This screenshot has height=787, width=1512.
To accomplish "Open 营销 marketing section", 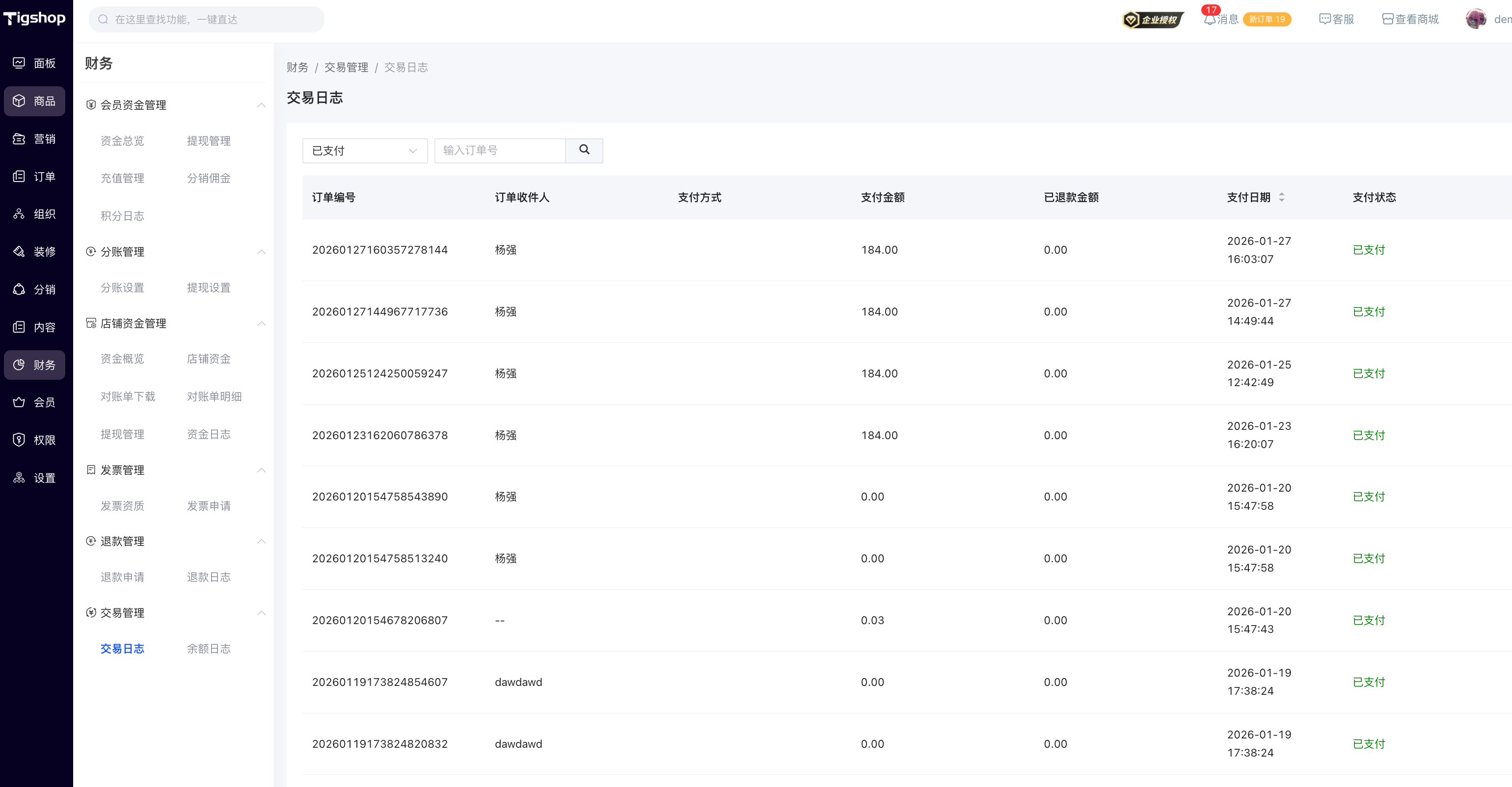I will [x=35, y=138].
